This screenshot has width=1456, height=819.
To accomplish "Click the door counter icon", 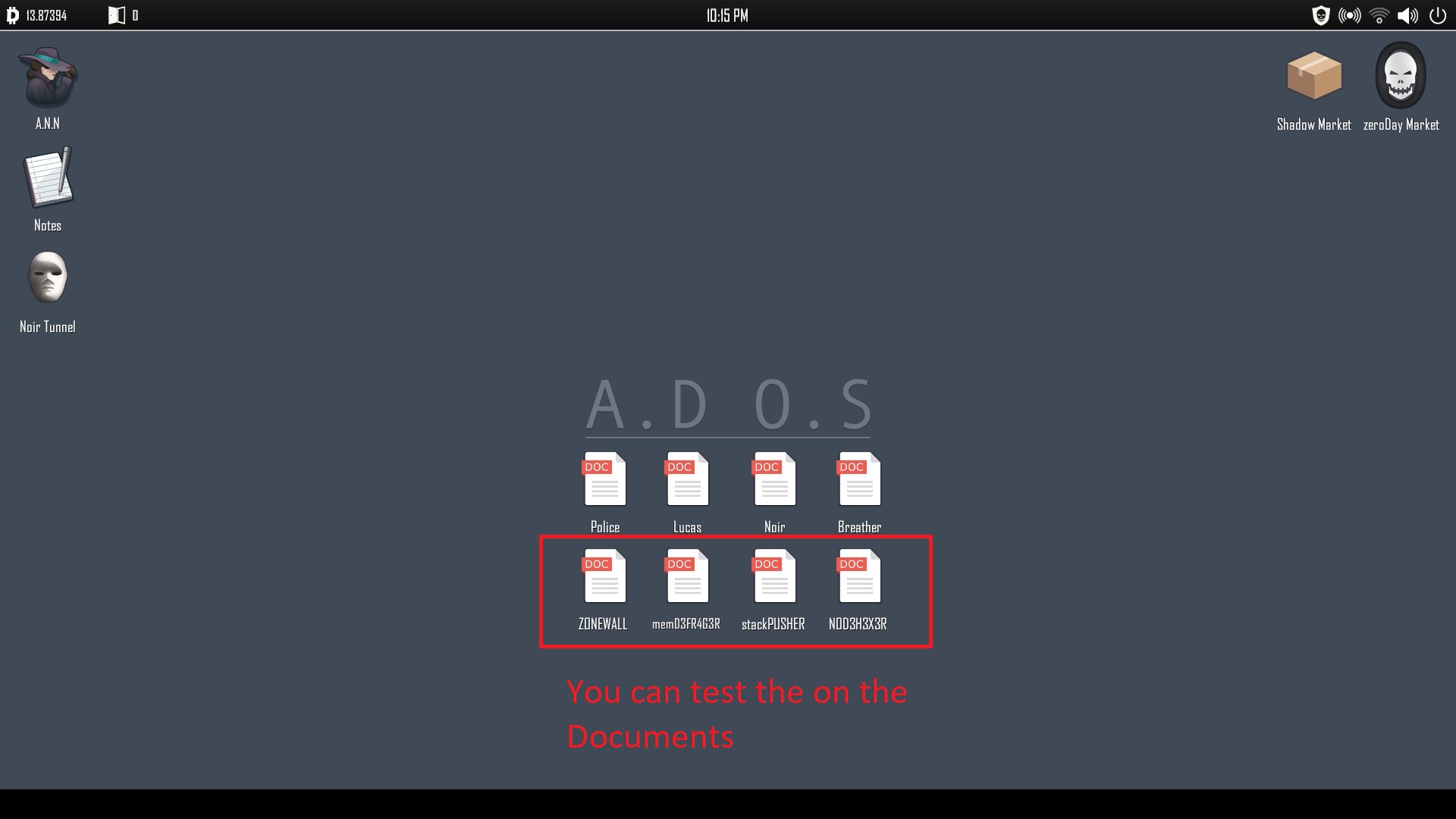I will (x=117, y=15).
